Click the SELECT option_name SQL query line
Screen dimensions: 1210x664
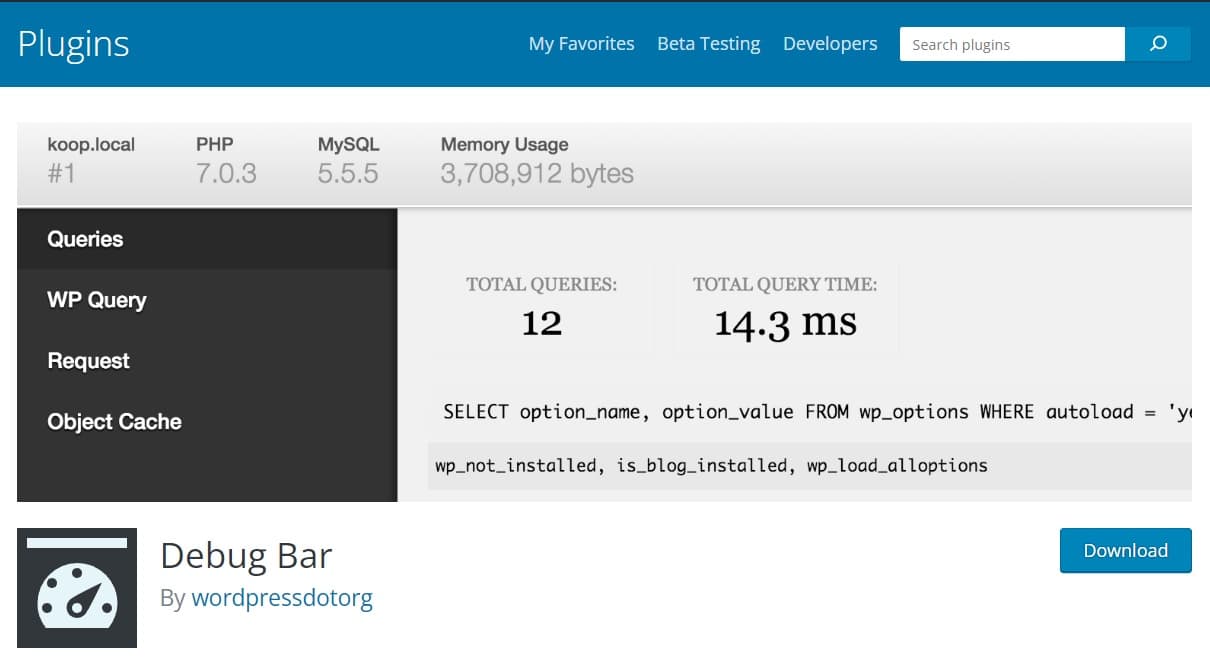tap(810, 412)
